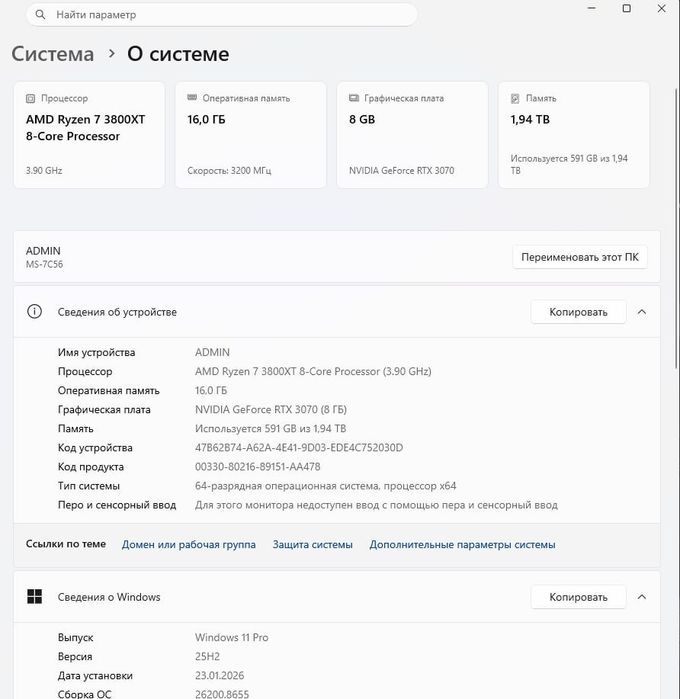Click the processor chip icon
Image resolution: width=680 pixels, height=699 pixels.
point(30,99)
